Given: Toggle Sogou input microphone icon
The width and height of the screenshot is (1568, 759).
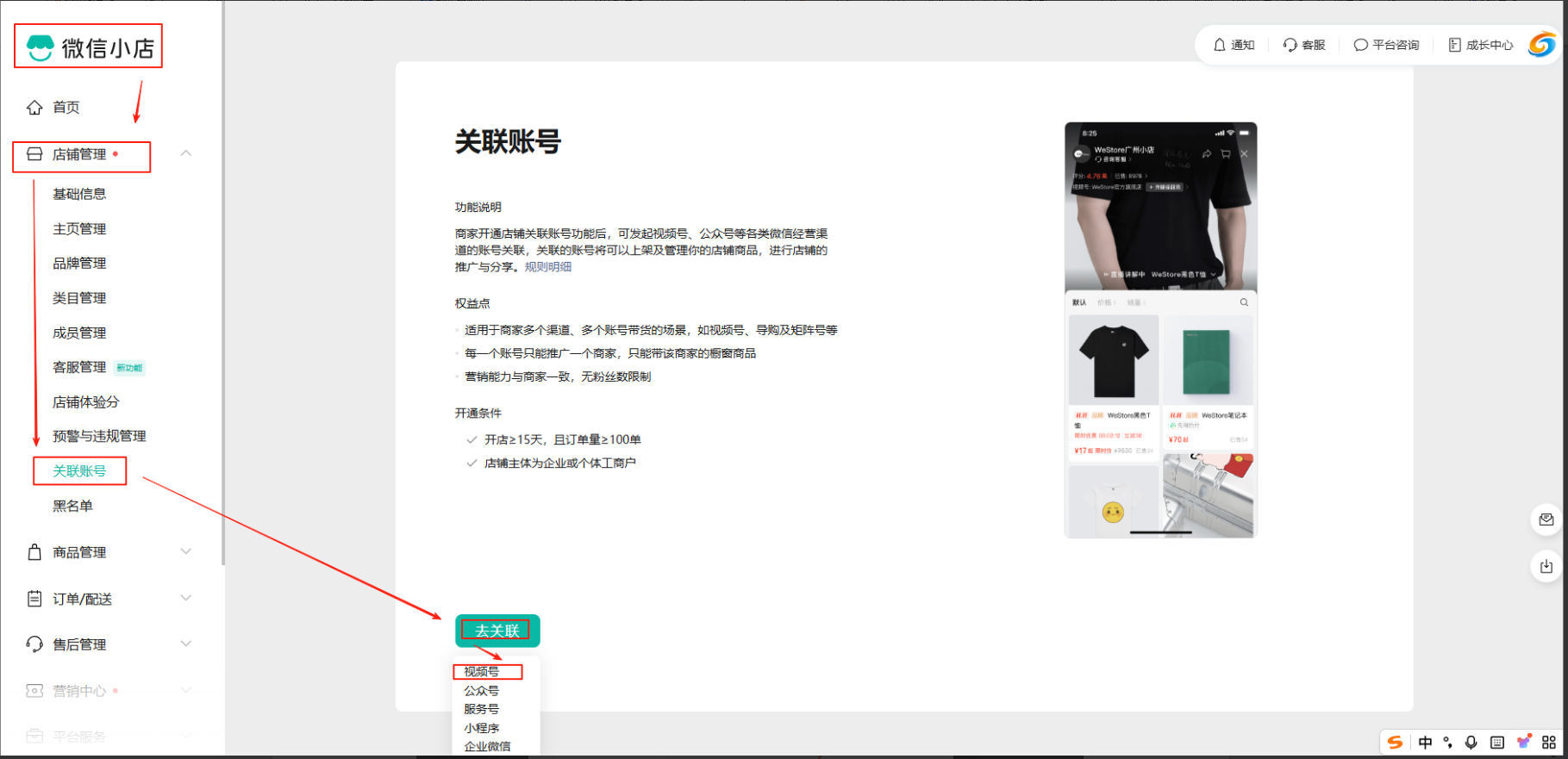Looking at the screenshot, I should pos(1471,743).
